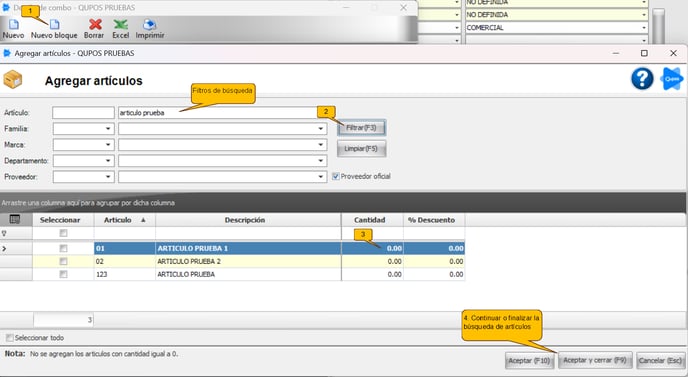Toggle the Proveedor oficial checkbox
This screenshot has width=688, height=377.
coord(336,176)
